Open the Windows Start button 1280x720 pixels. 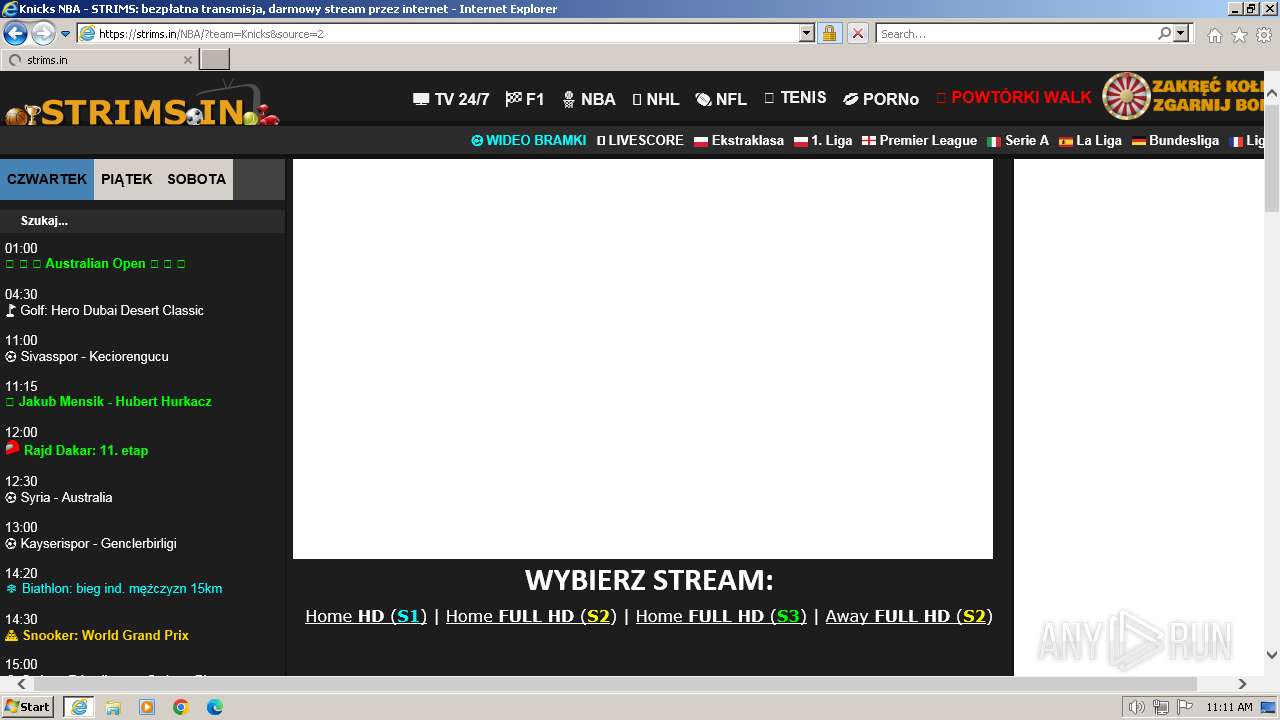(x=28, y=706)
